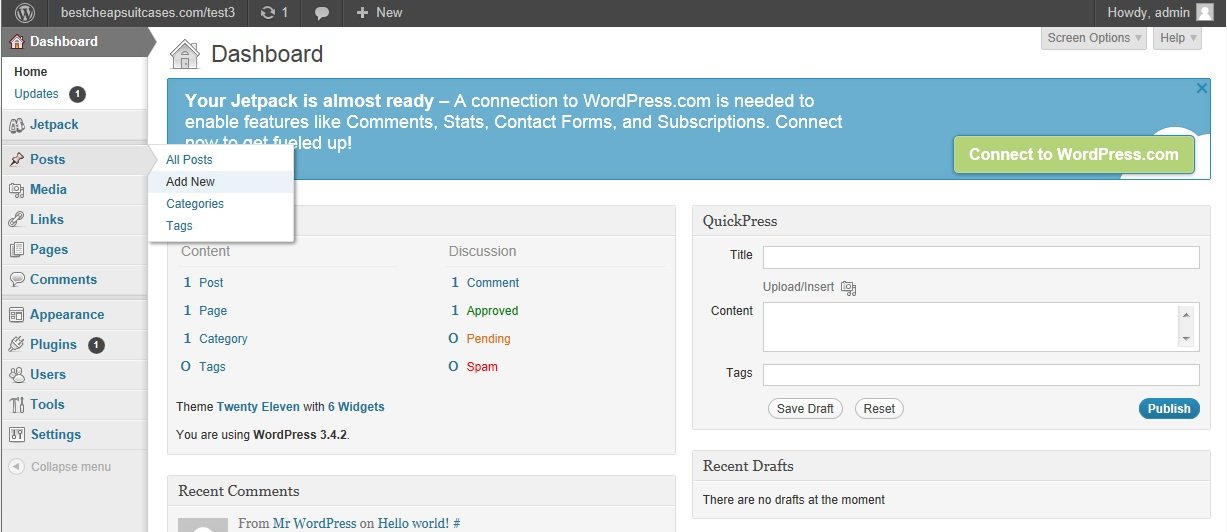Open the 6 Widgets link
This screenshot has width=1227, height=532.
[356, 407]
